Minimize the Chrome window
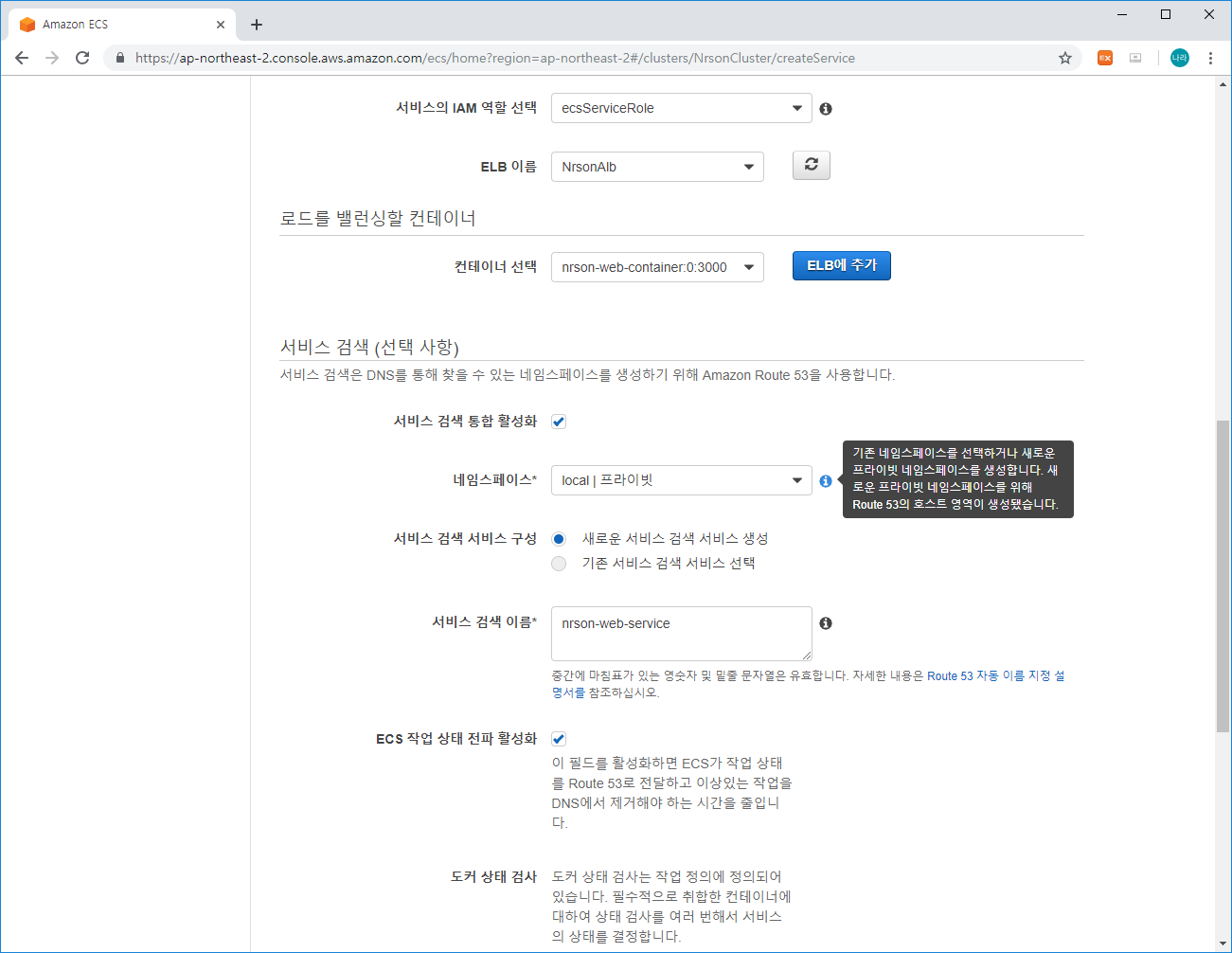 pyautogui.click(x=1122, y=14)
